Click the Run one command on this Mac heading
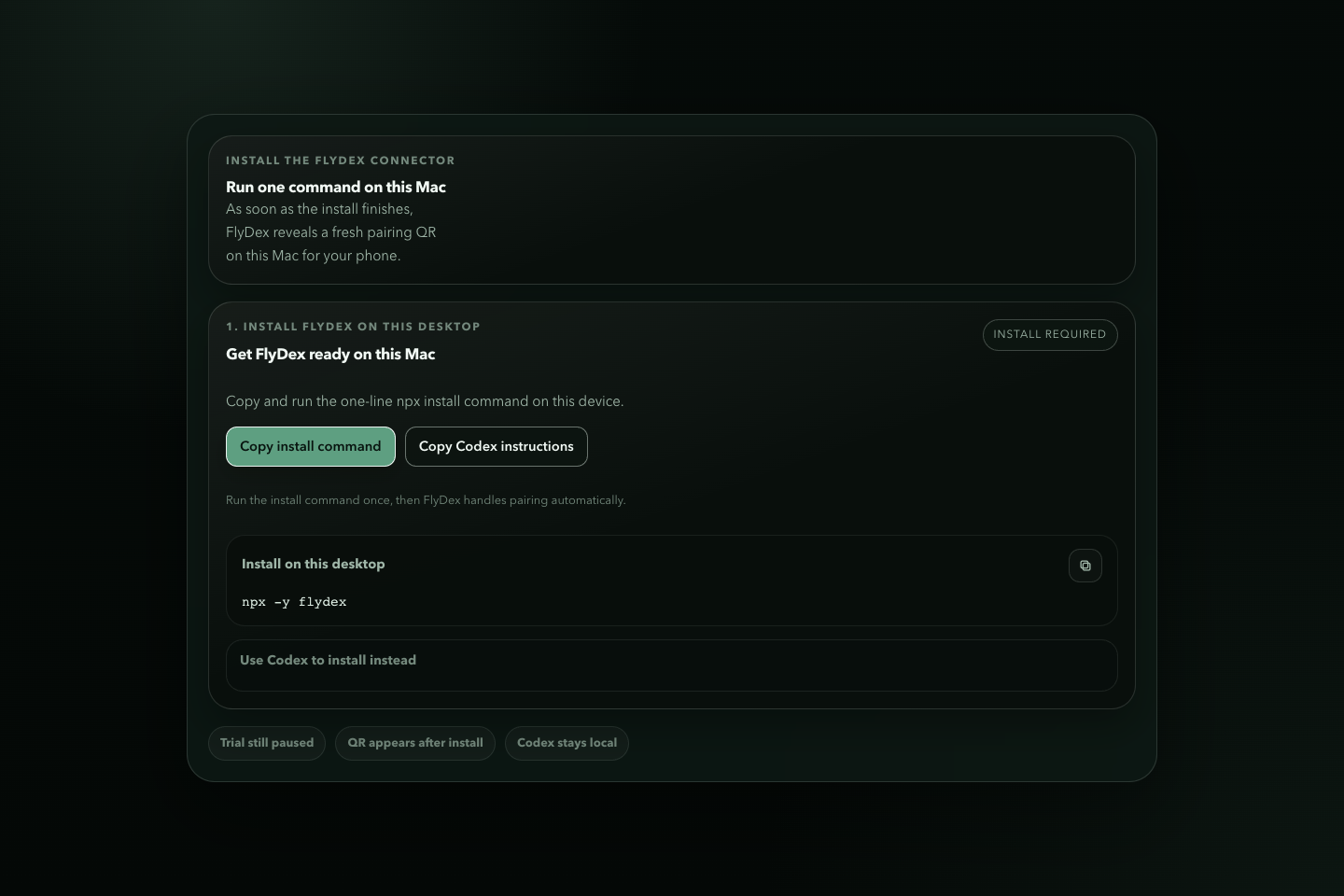 [336, 187]
